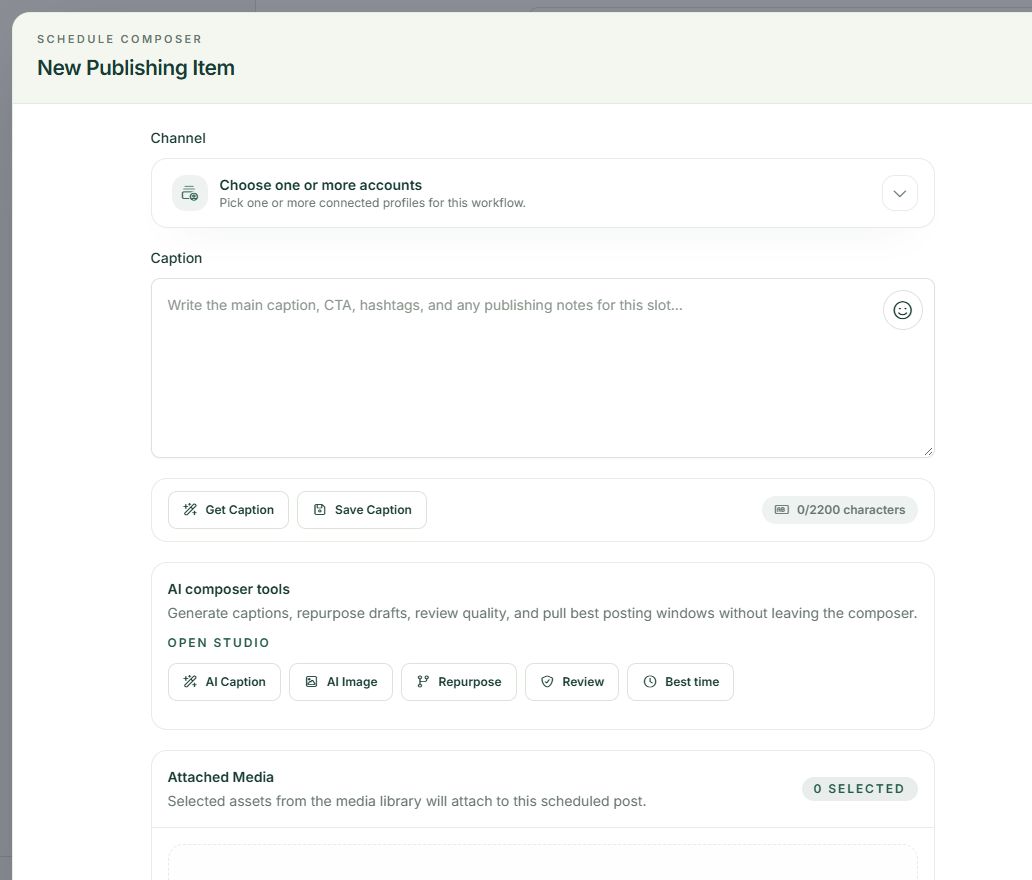Click the Channel field label
The width and height of the screenshot is (1032, 880).
pyautogui.click(x=178, y=138)
